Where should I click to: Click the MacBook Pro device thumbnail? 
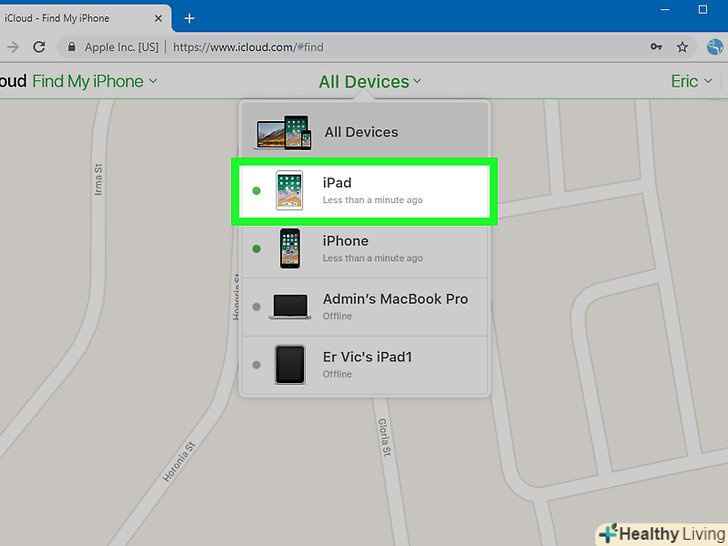coord(290,306)
